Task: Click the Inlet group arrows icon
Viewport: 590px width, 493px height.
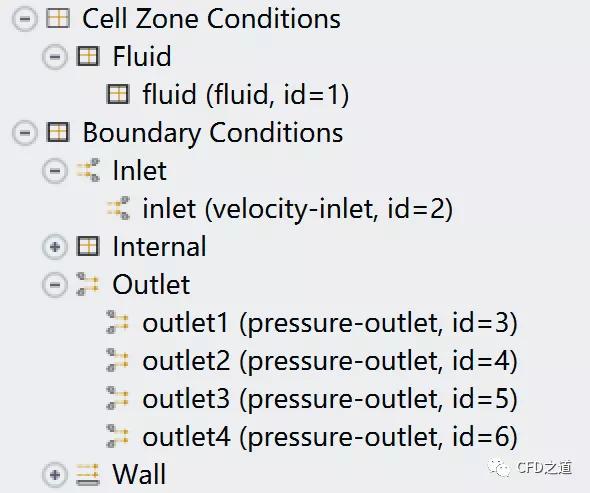Action: click(x=88, y=170)
